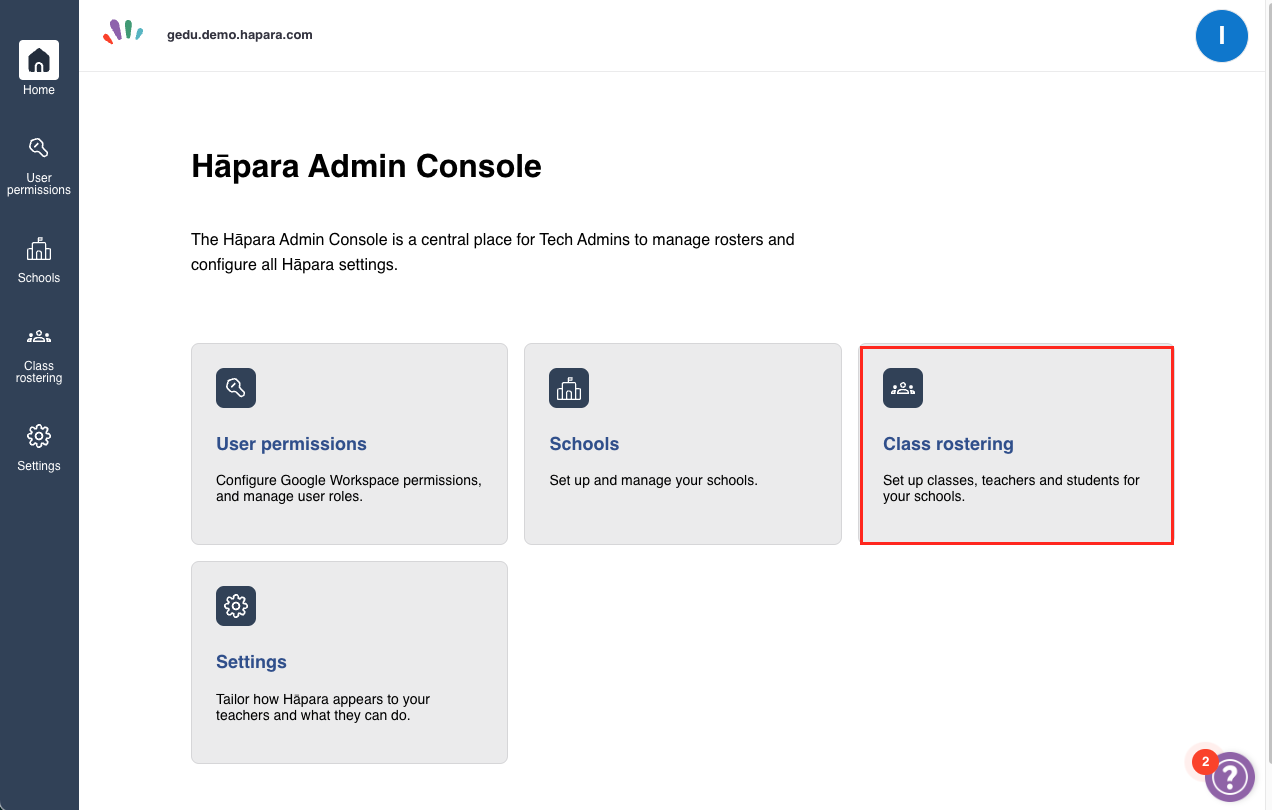Click the blue account avatar in top right

[1222, 35]
